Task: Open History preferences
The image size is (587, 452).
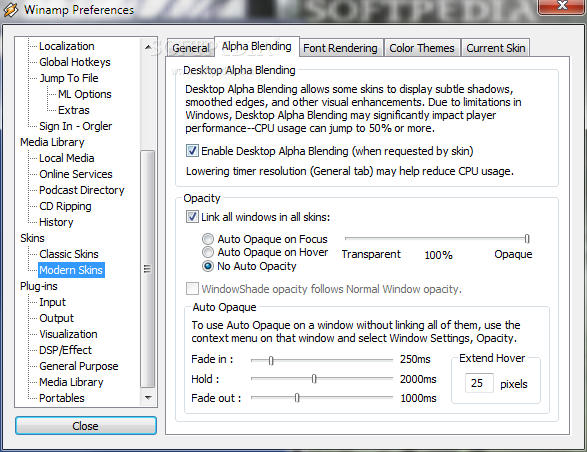Action: [x=56, y=222]
